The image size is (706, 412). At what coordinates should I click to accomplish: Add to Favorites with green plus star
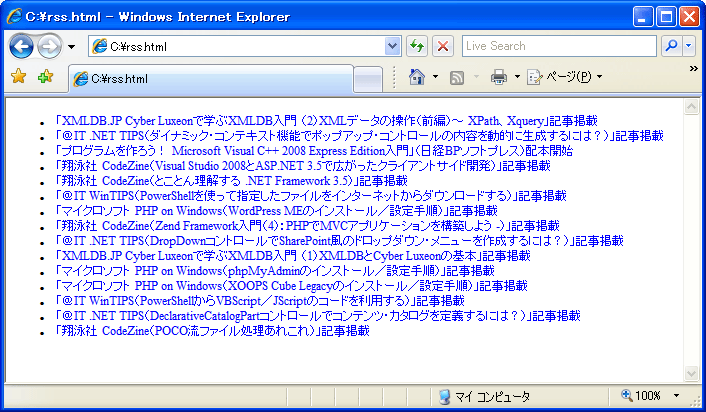pyautogui.click(x=45, y=76)
